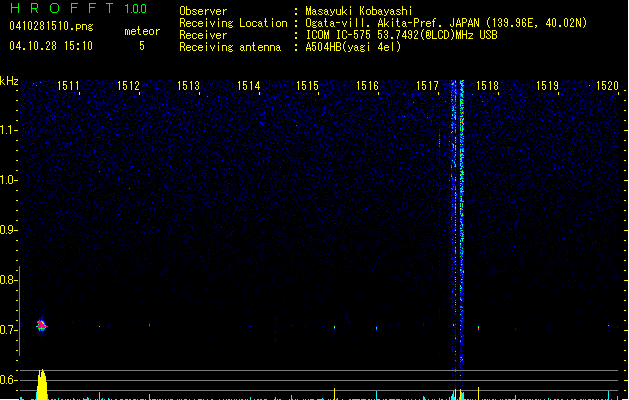Click the 0.9 kHz axis label
This screenshot has width=629, height=400.
tap(8, 230)
